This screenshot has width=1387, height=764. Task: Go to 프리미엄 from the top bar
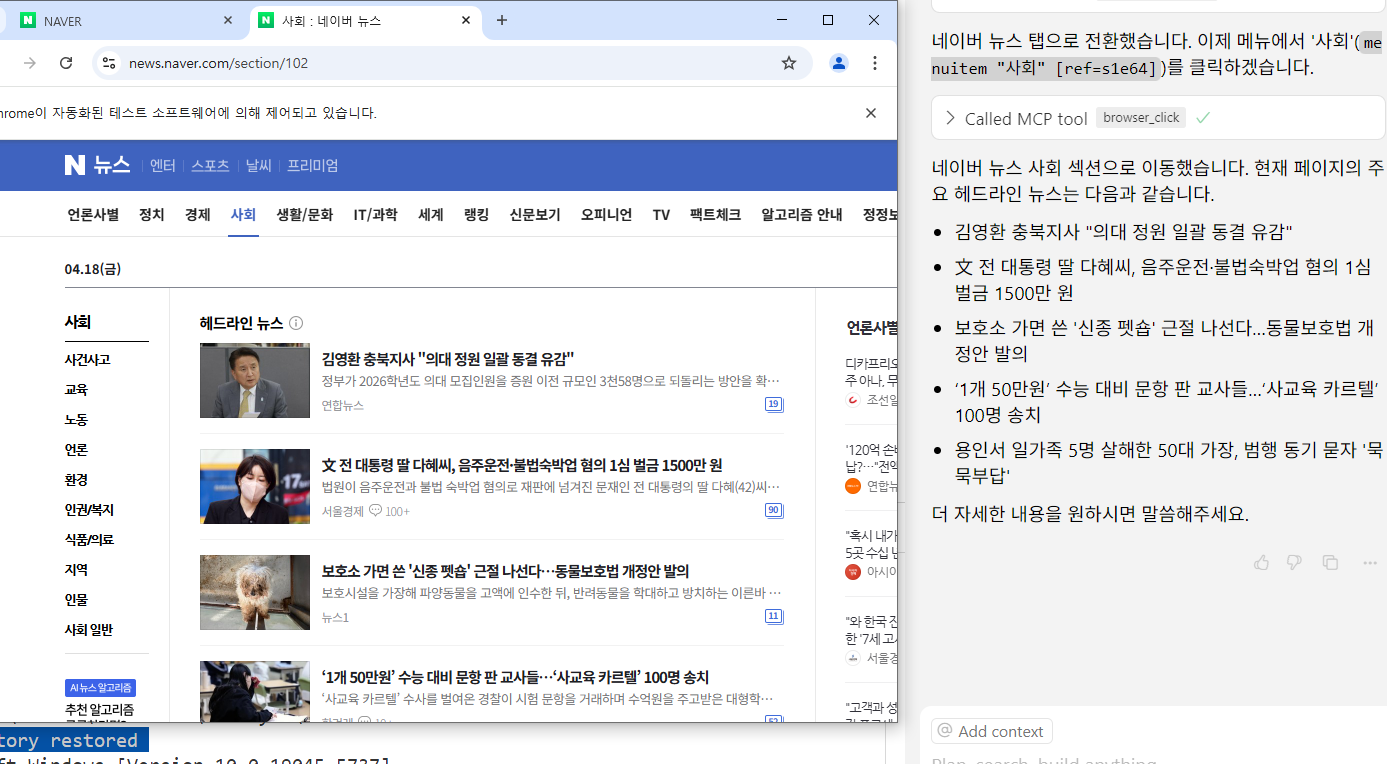313,165
